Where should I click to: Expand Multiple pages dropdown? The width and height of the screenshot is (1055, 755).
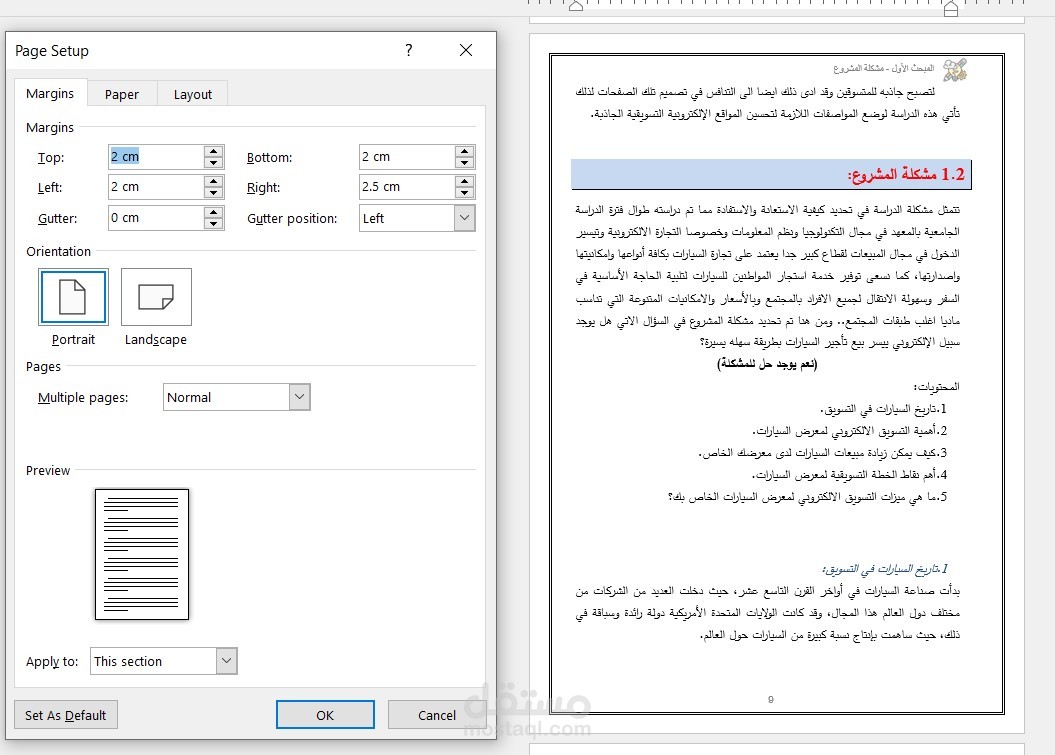(x=299, y=397)
